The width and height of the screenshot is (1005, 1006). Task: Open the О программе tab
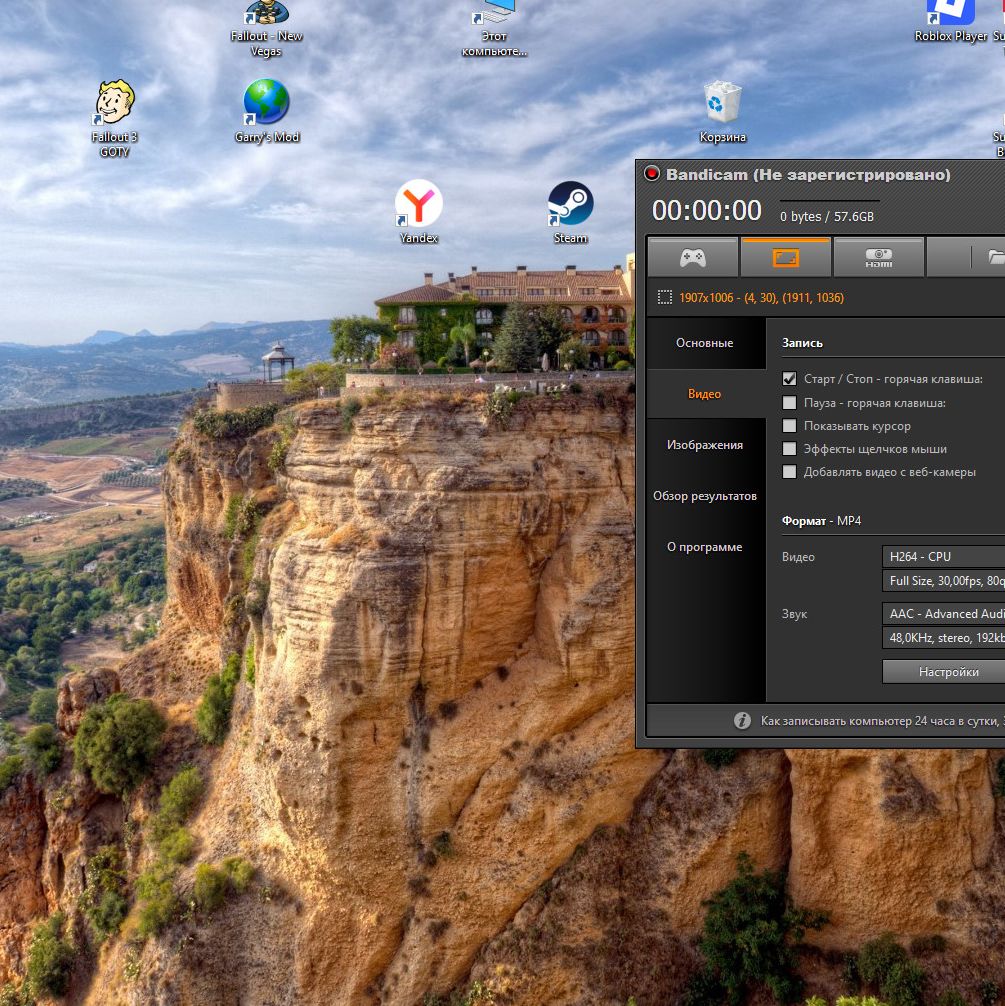click(705, 547)
